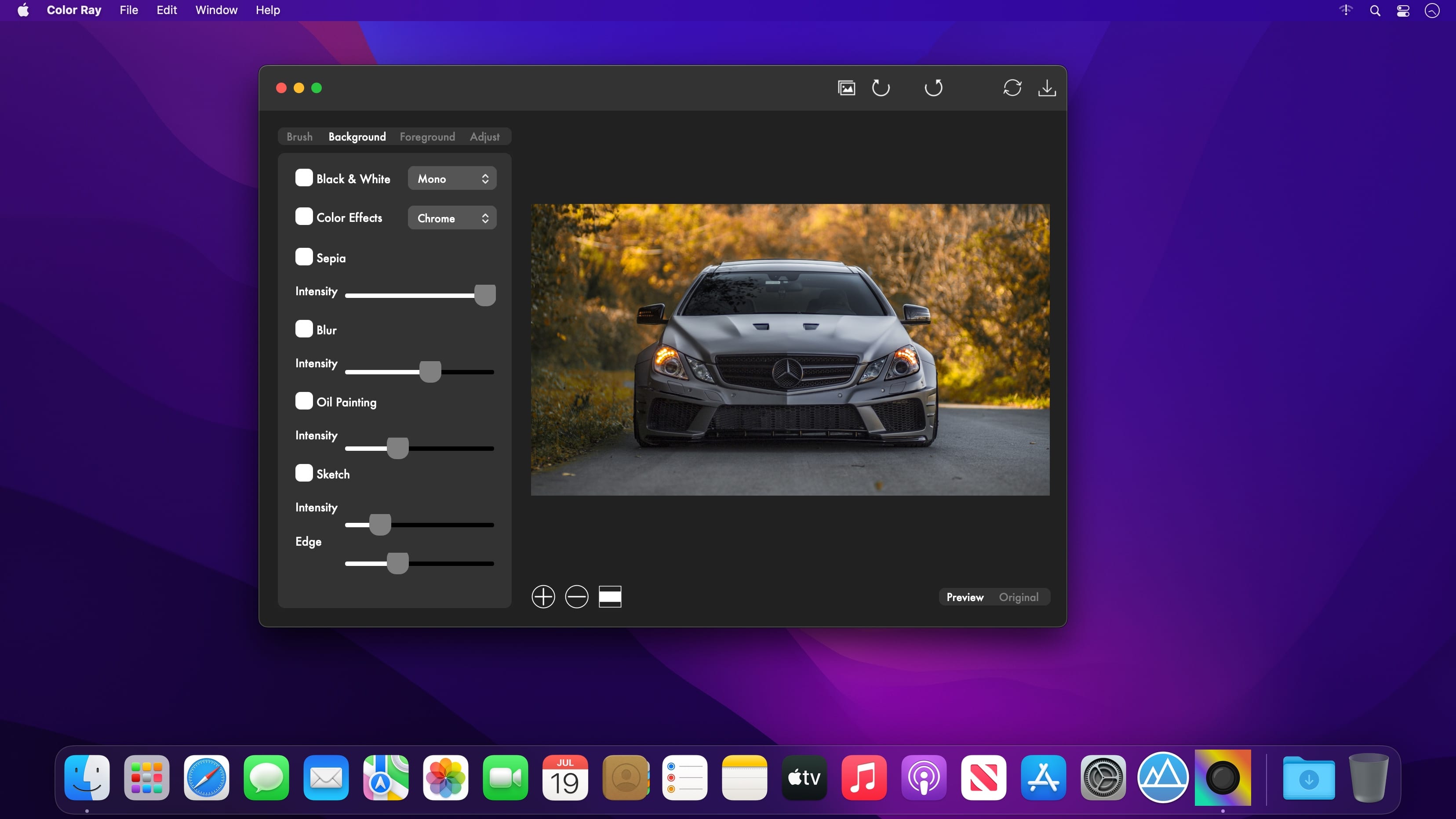This screenshot has width=1456, height=819.
Task: Open Mail from the Dock
Action: (x=326, y=777)
